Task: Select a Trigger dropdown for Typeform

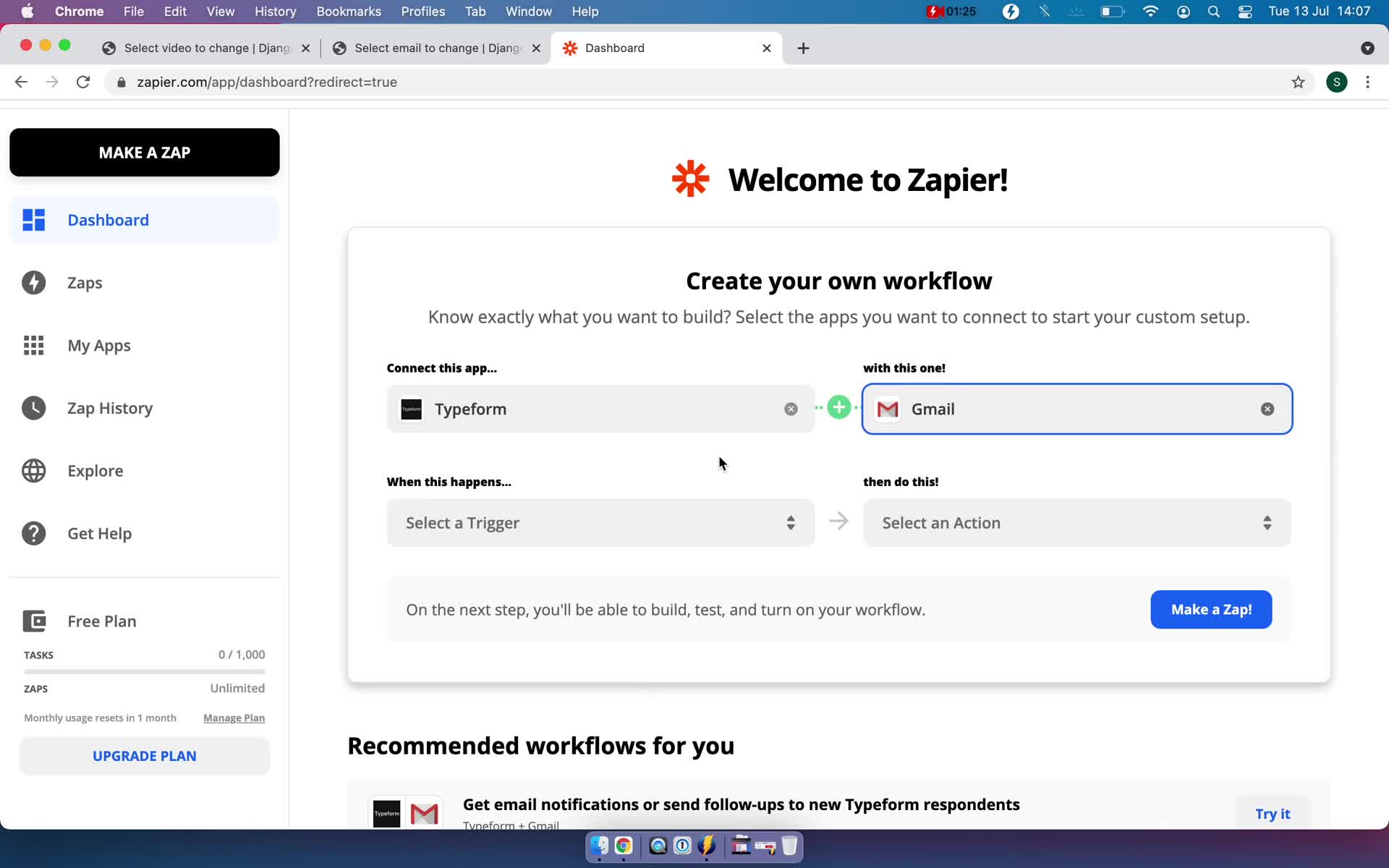Action: point(600,522)
